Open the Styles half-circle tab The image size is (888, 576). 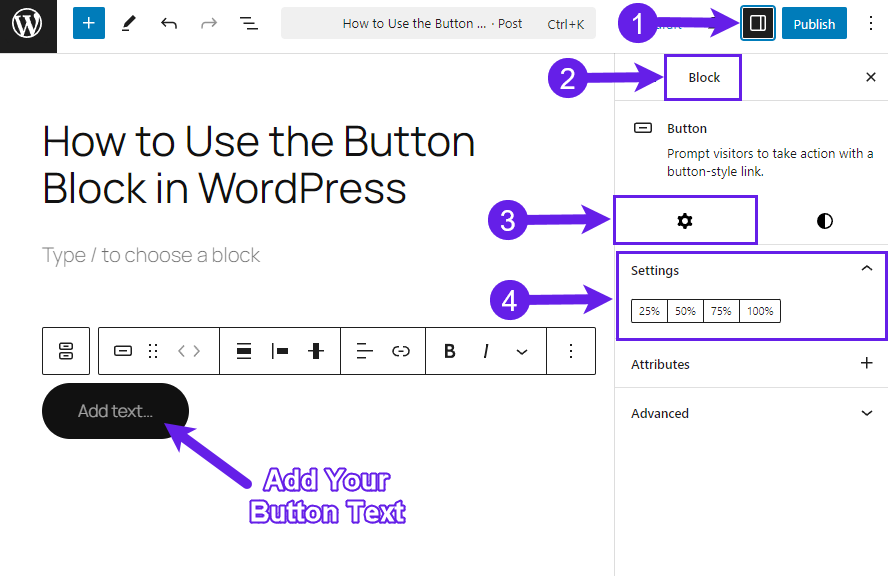pos(825,221)
